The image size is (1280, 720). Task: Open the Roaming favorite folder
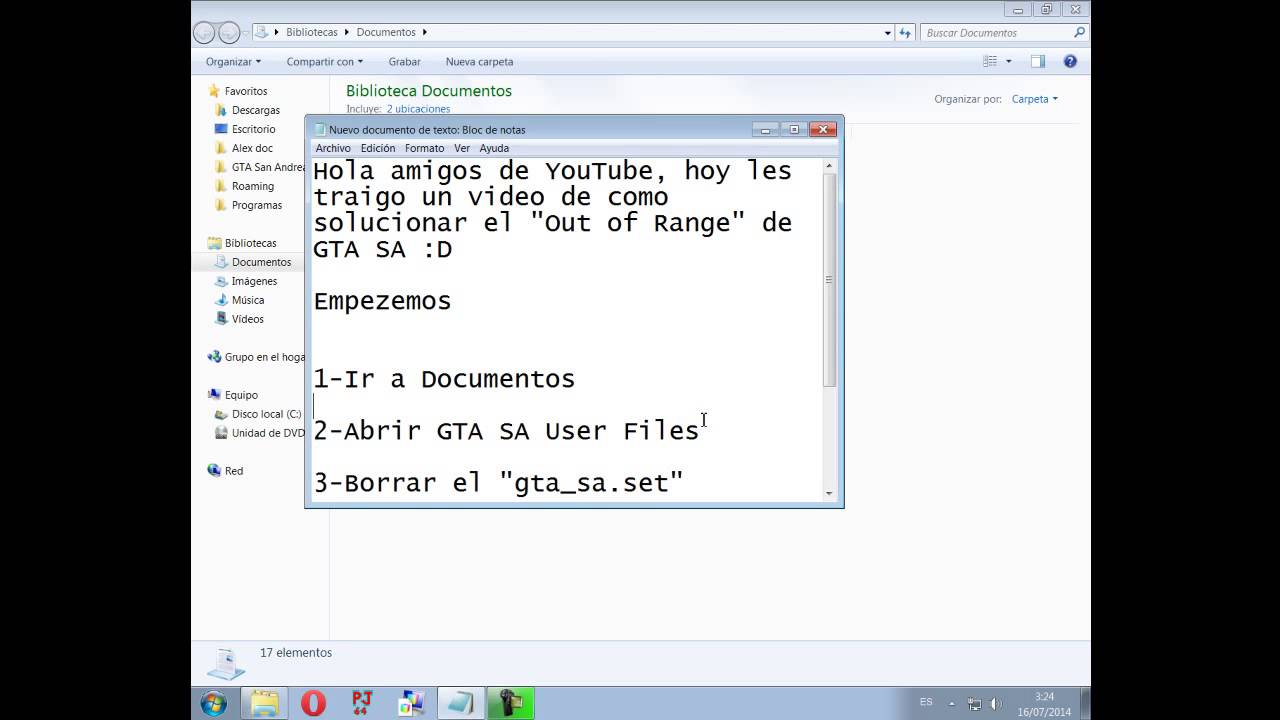252,186
